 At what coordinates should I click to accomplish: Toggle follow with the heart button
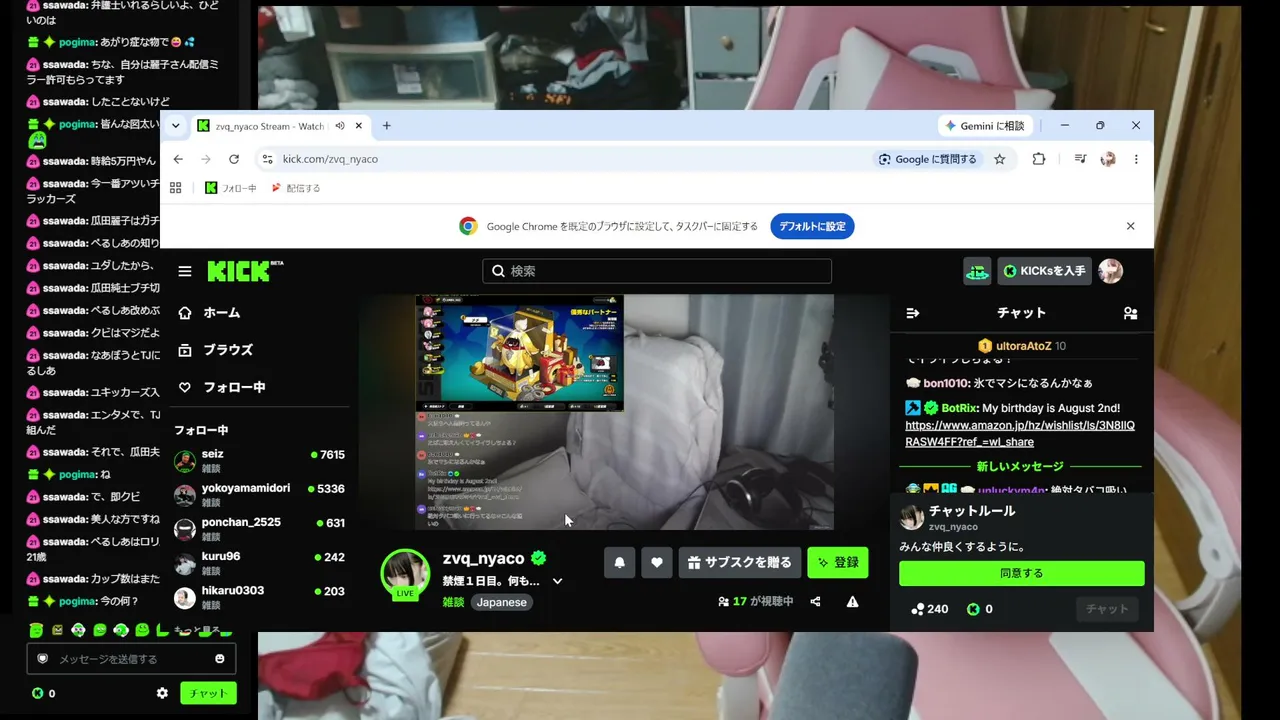pos(657,562)
